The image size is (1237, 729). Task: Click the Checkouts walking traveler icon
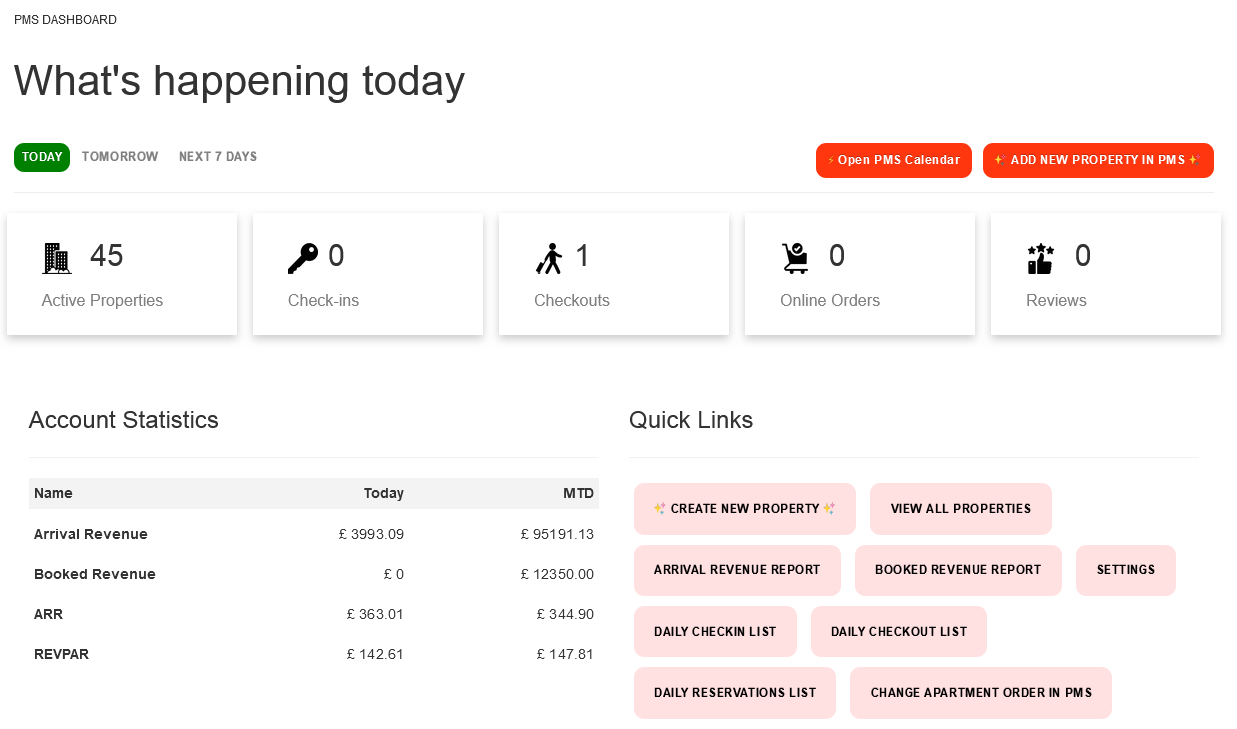point(549,258)
